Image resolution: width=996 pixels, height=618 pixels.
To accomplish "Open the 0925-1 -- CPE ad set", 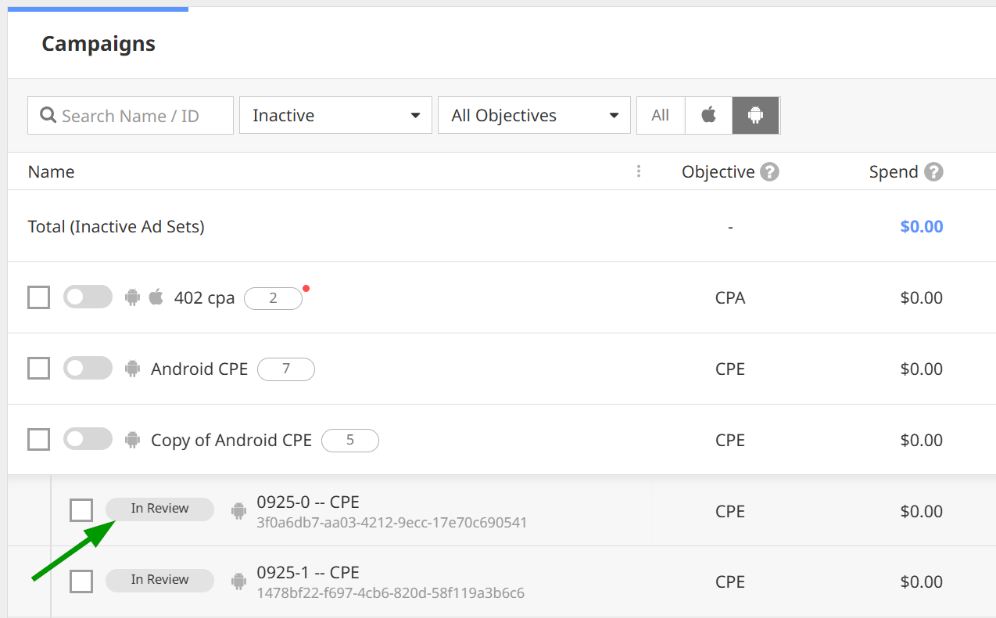I will (x=307, y=573).
